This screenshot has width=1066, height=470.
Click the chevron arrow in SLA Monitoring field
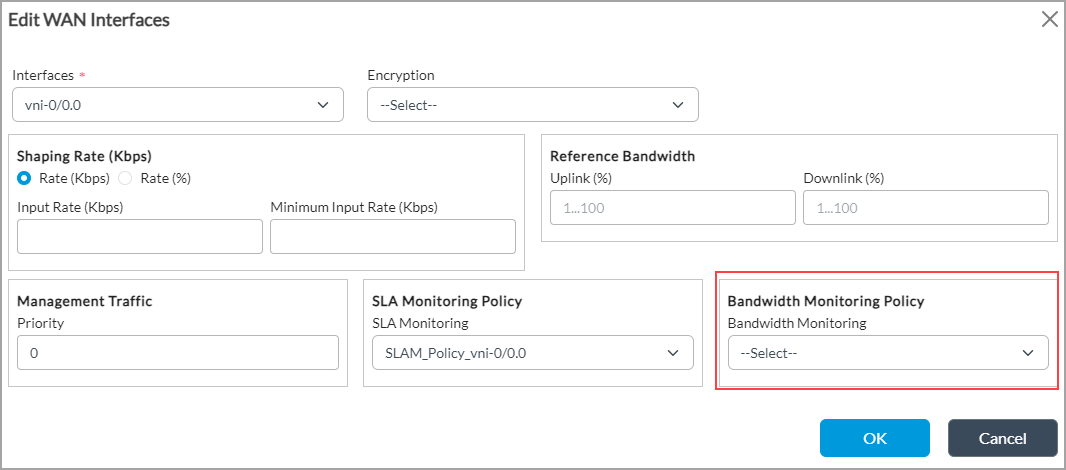click(x=672, y=353)
